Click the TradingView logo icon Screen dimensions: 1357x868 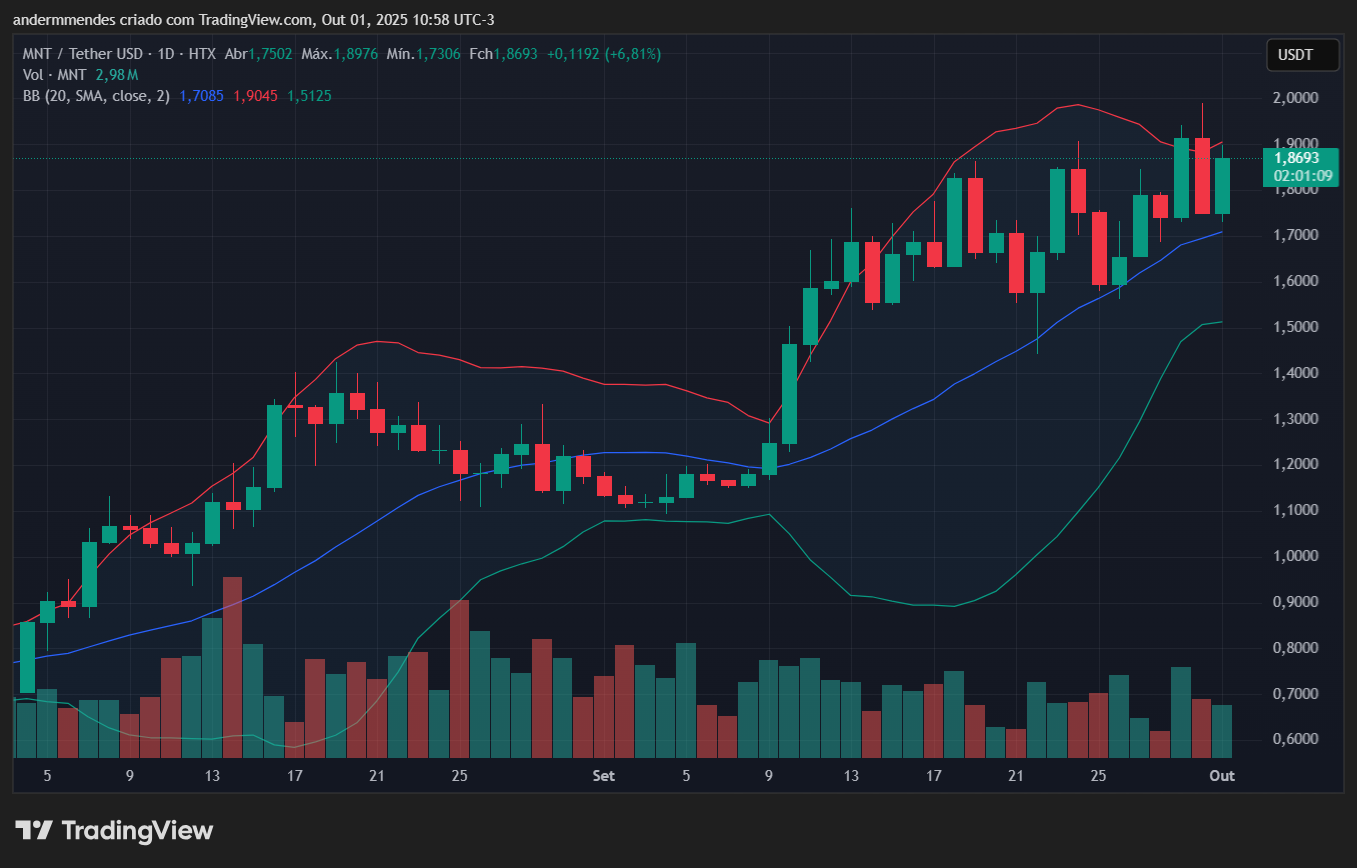pos(34,830)
